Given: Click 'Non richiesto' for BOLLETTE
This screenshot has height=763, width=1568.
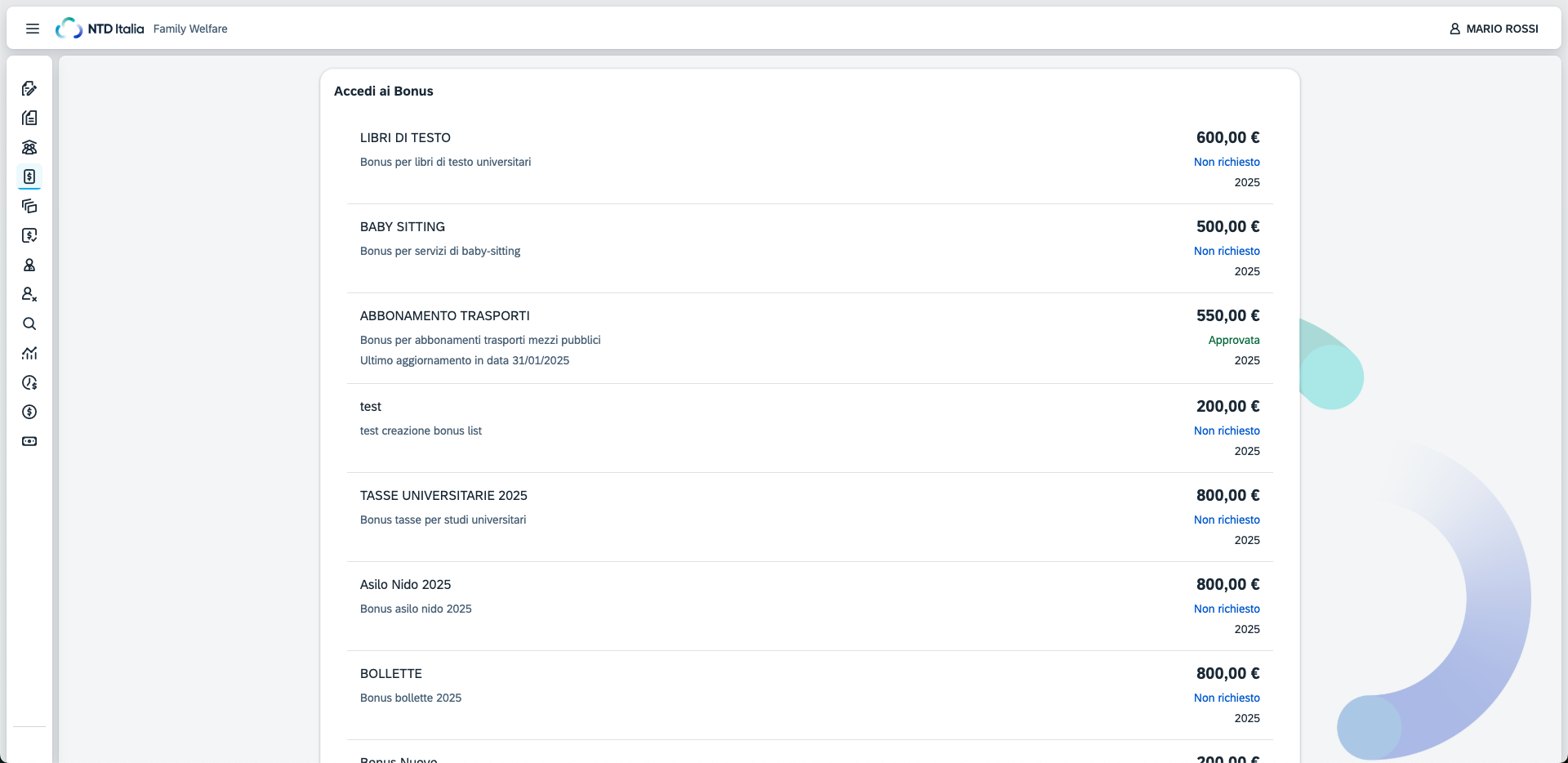Looking at the screenshot, I should point(1227,698).
